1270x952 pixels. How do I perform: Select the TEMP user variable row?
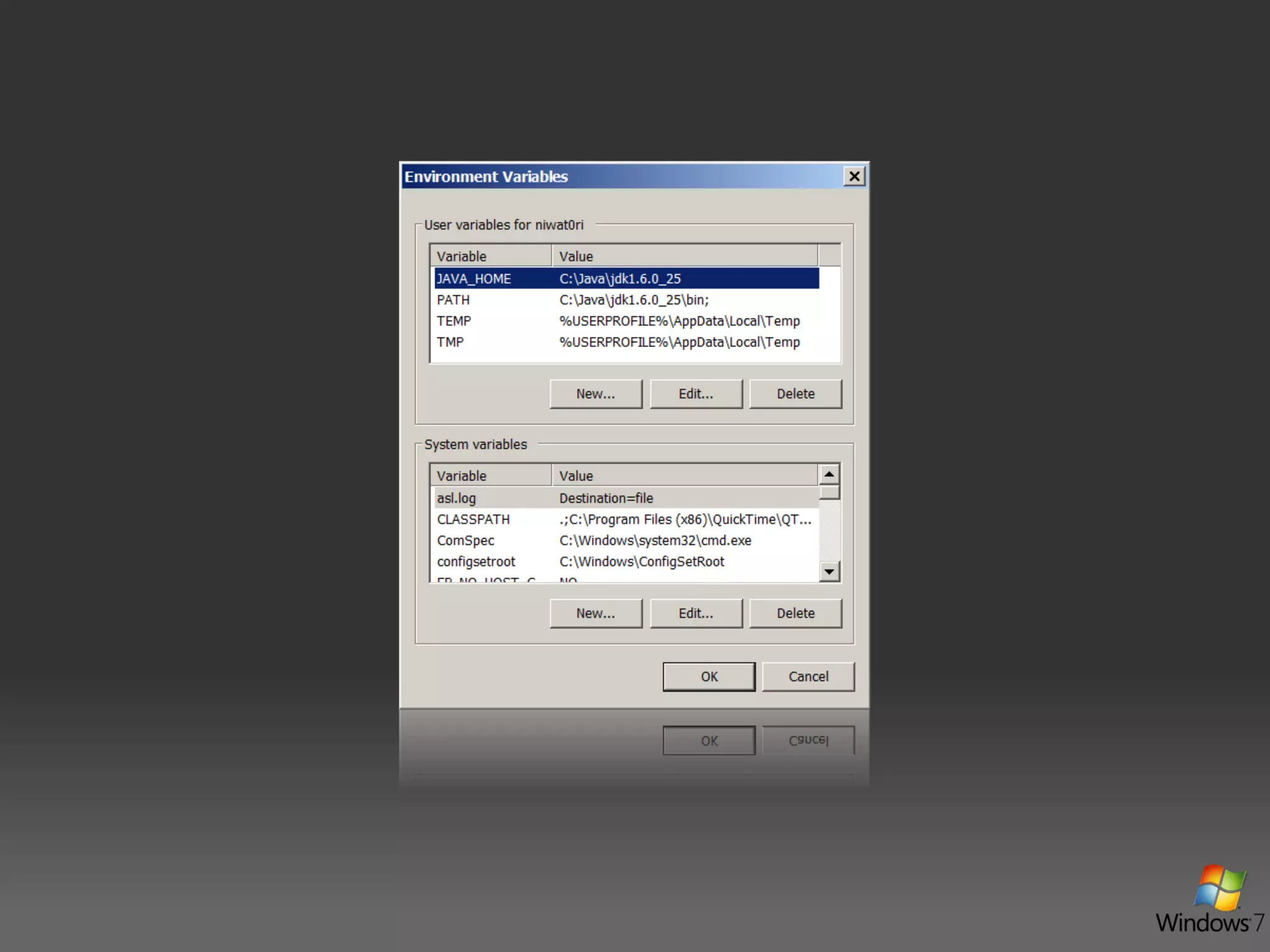tap(454, 321)
